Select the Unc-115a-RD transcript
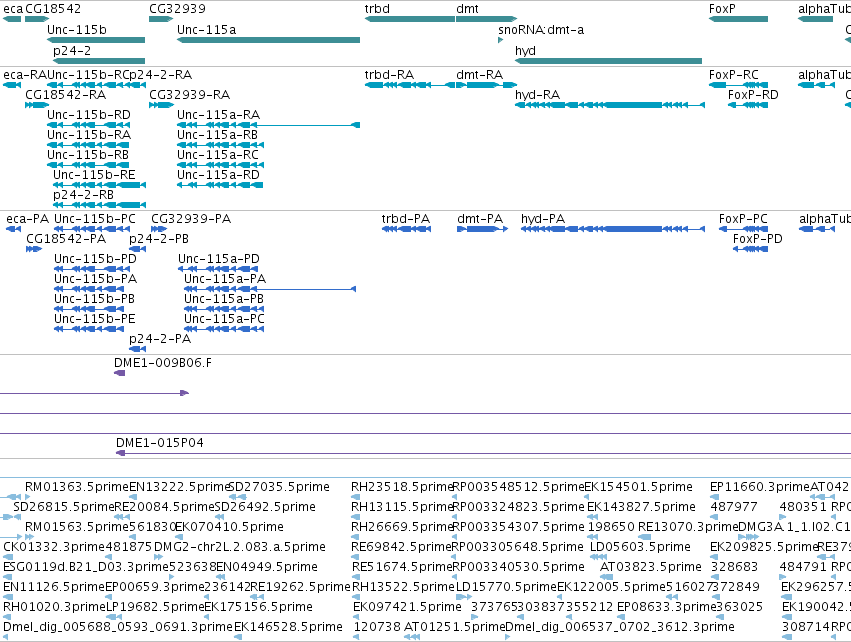The image size is (851, 642). (x=220, y=185)
